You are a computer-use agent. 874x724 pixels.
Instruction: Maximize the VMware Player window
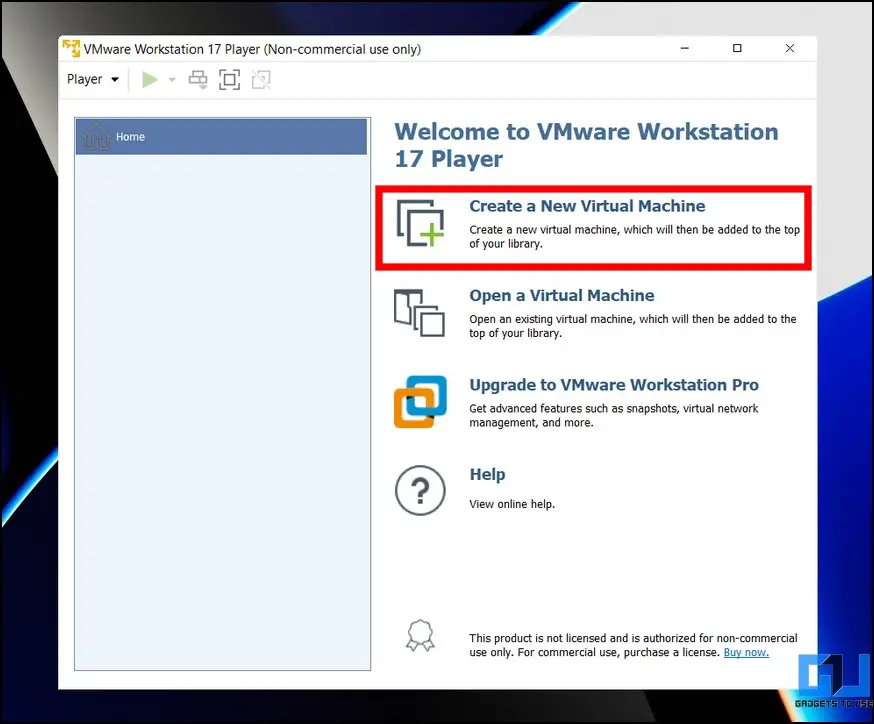click(x=737, y=49)
